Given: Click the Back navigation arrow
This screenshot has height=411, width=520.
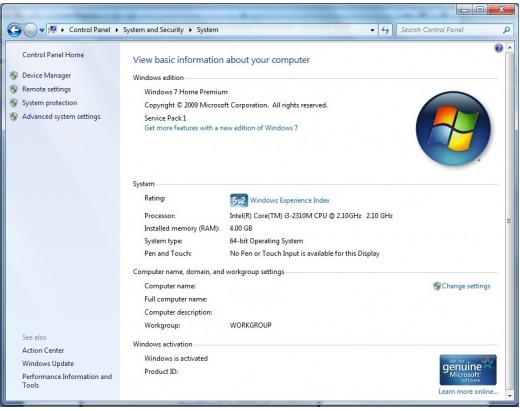Looking at the screenshot, I should [x=14, y=30].
